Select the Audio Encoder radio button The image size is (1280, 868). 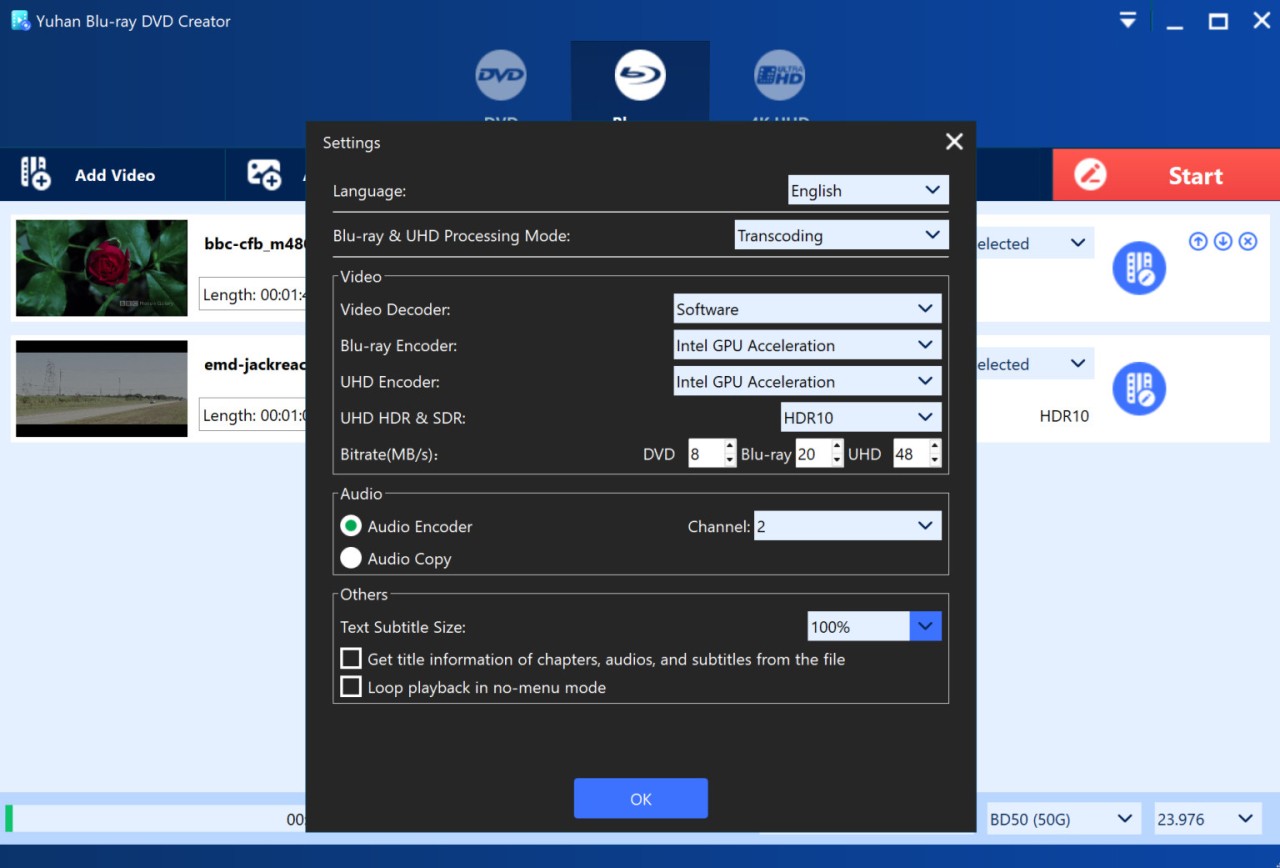351,526
